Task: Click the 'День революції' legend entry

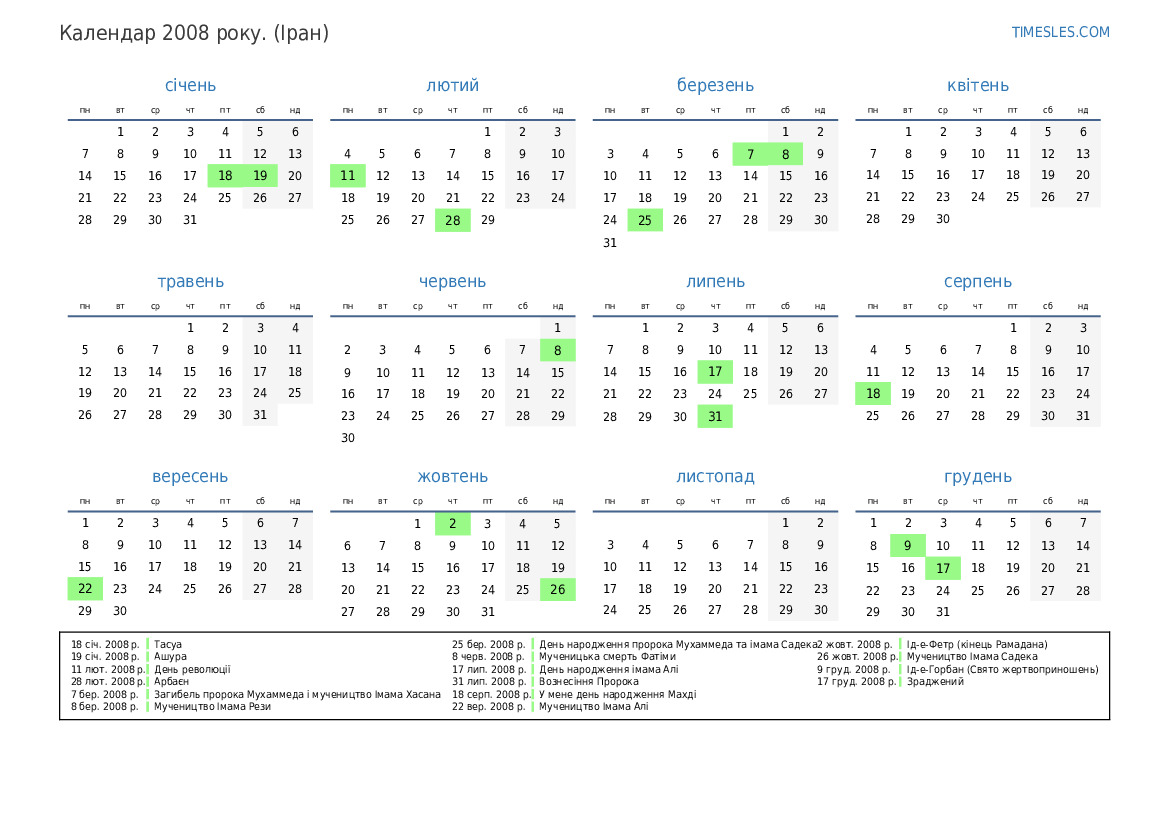Action: click(192, 670)
